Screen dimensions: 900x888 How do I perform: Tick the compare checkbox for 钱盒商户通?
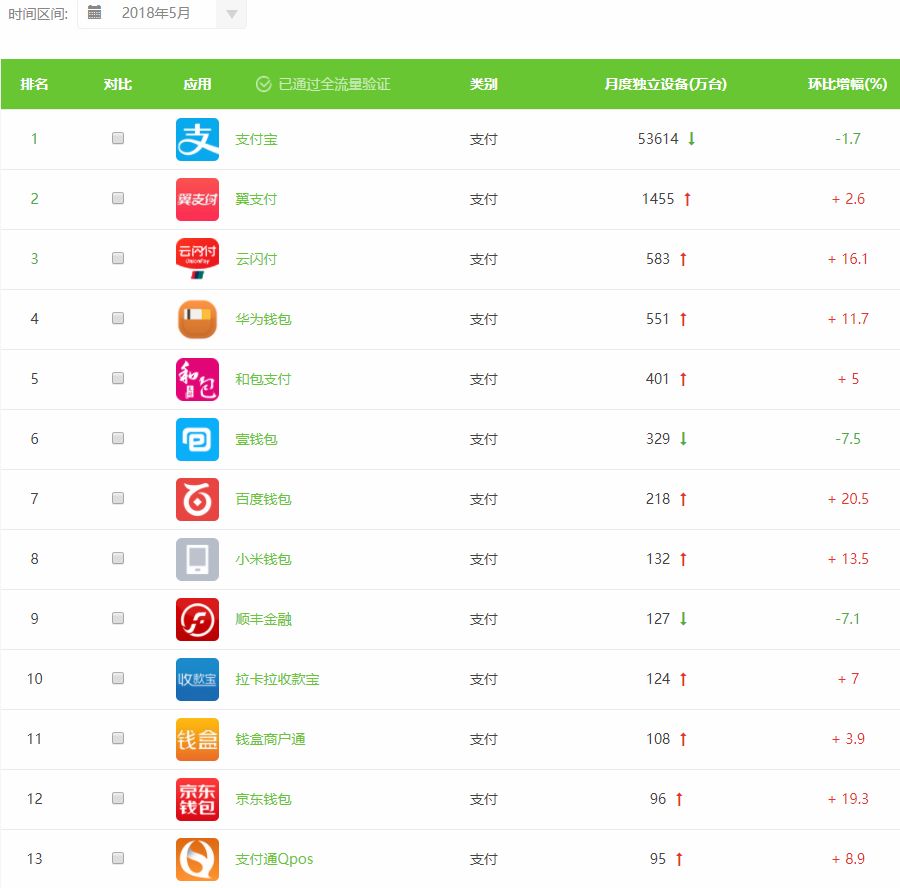[x=118, y=738]
